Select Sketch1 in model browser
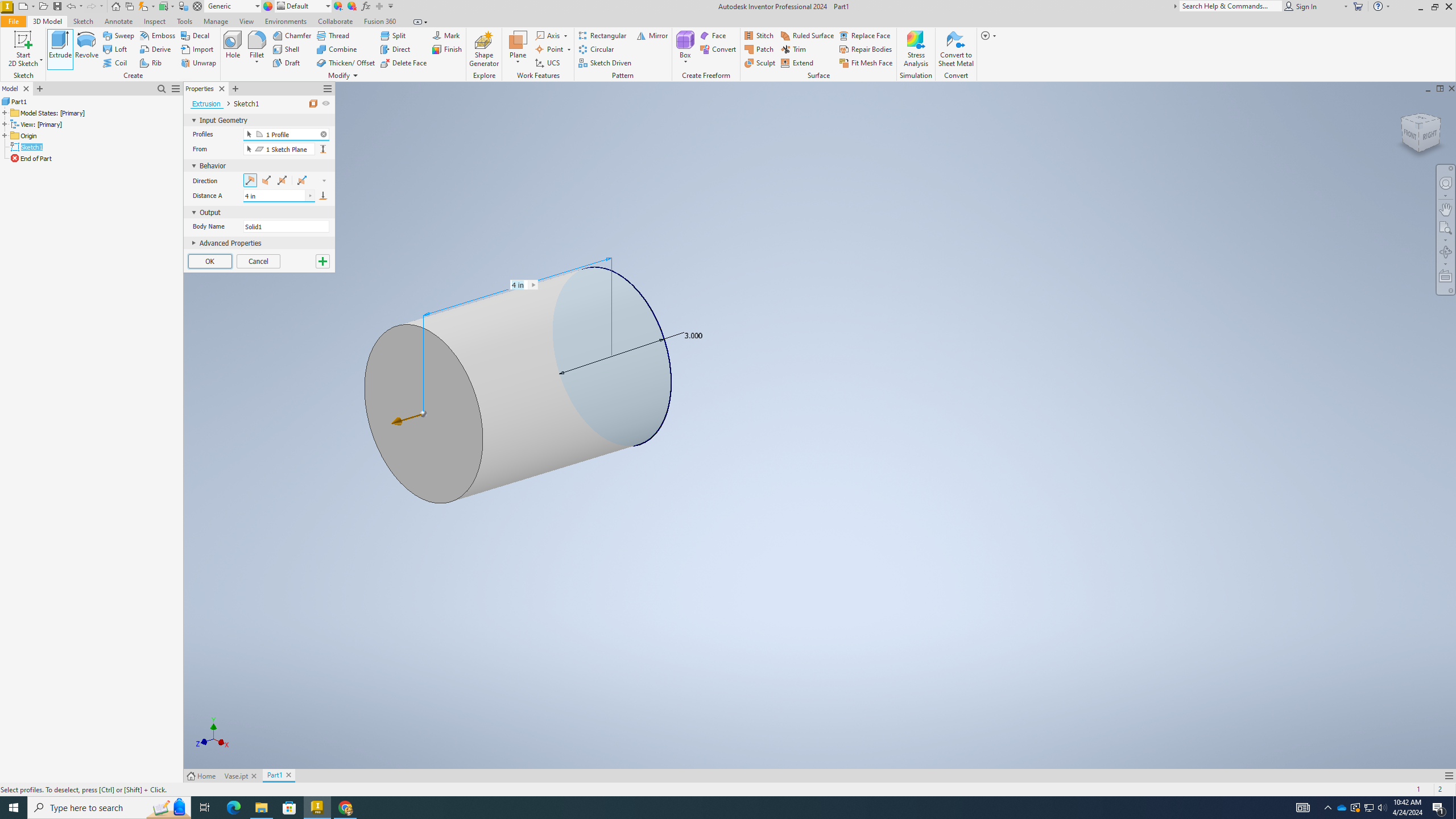 [32, 147]
